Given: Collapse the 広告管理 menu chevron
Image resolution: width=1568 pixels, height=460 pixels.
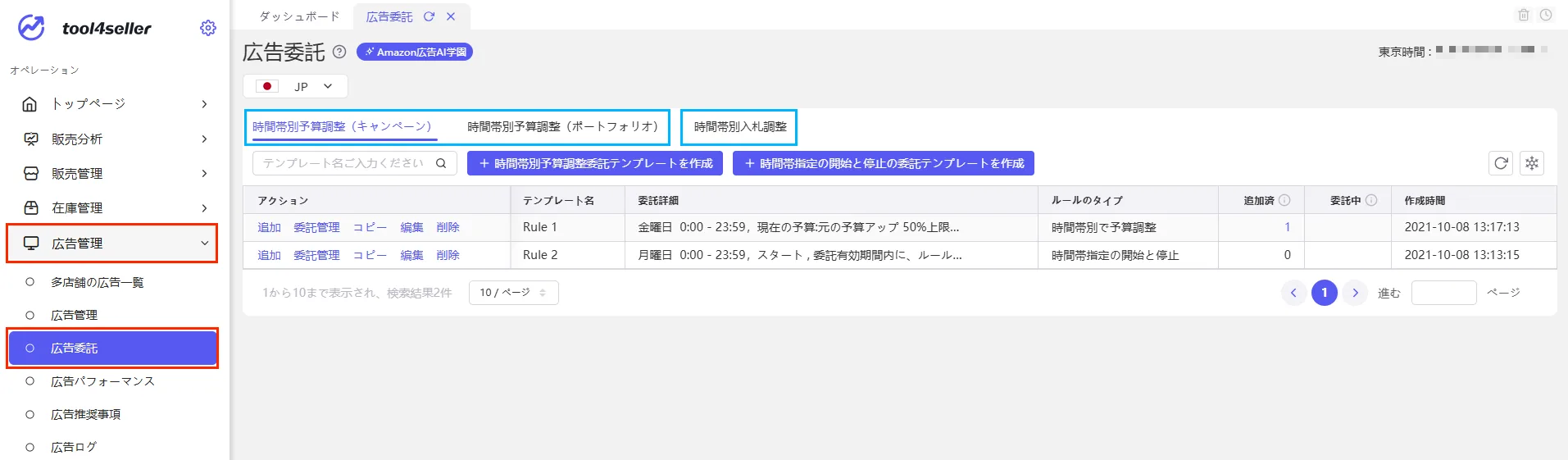Looking at the screenshot, I should click(x=204, y=244).
